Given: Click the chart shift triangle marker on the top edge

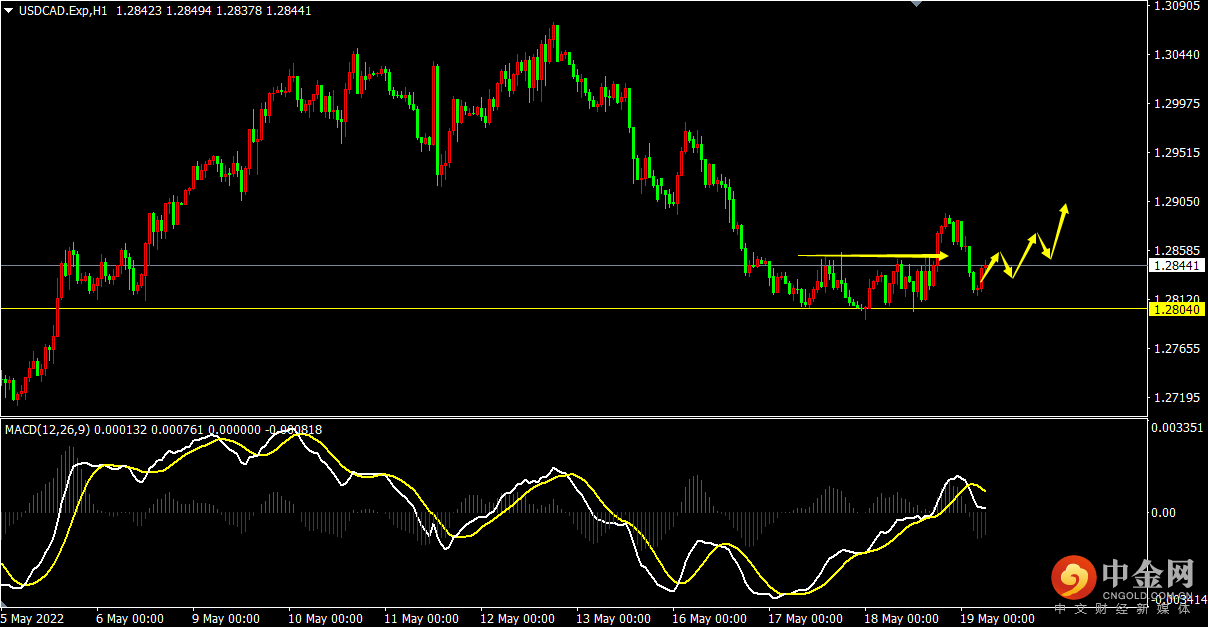Looking at the screenshot, I should point(917,4).
